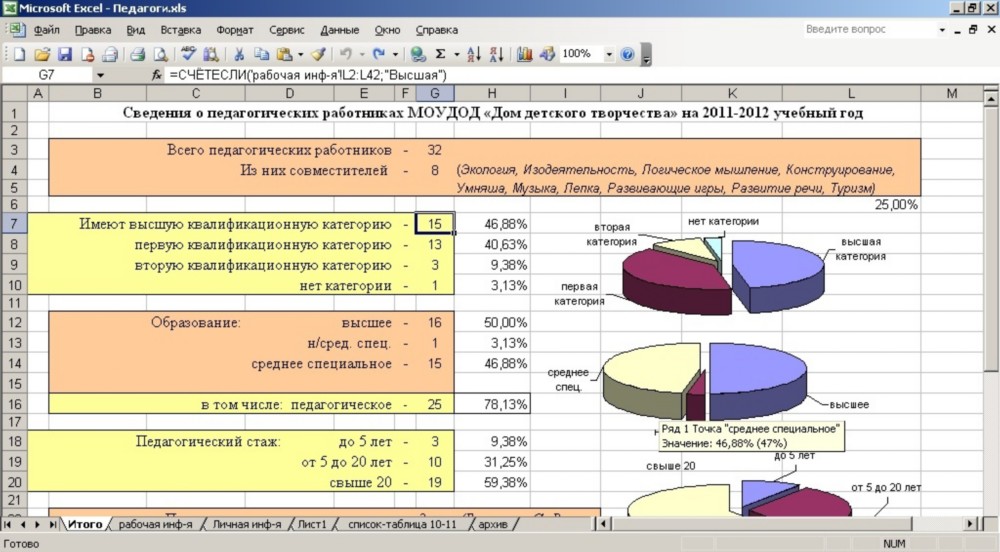Click the AutoSum sigma icon
This screenshot has height=552, width=1000.
point(440,54)
